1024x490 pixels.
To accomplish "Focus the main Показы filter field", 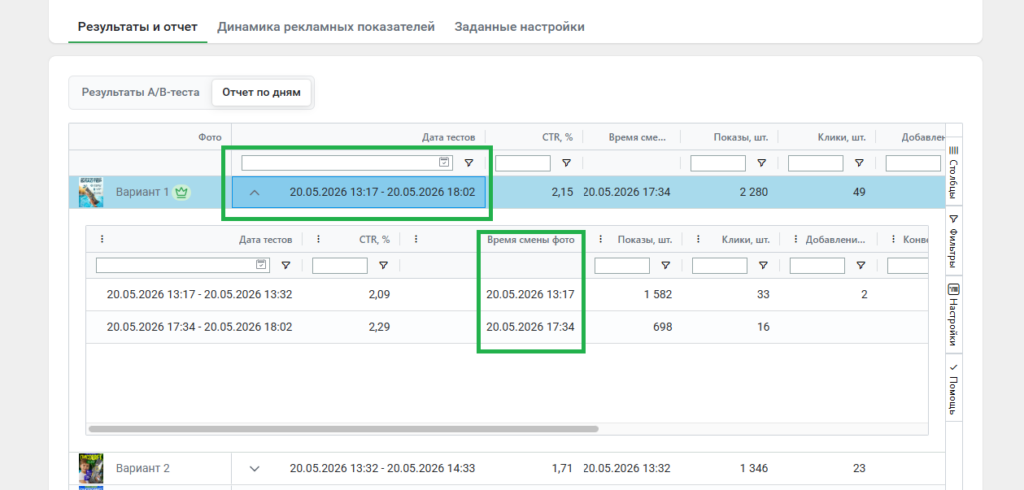I will point(718,163).
